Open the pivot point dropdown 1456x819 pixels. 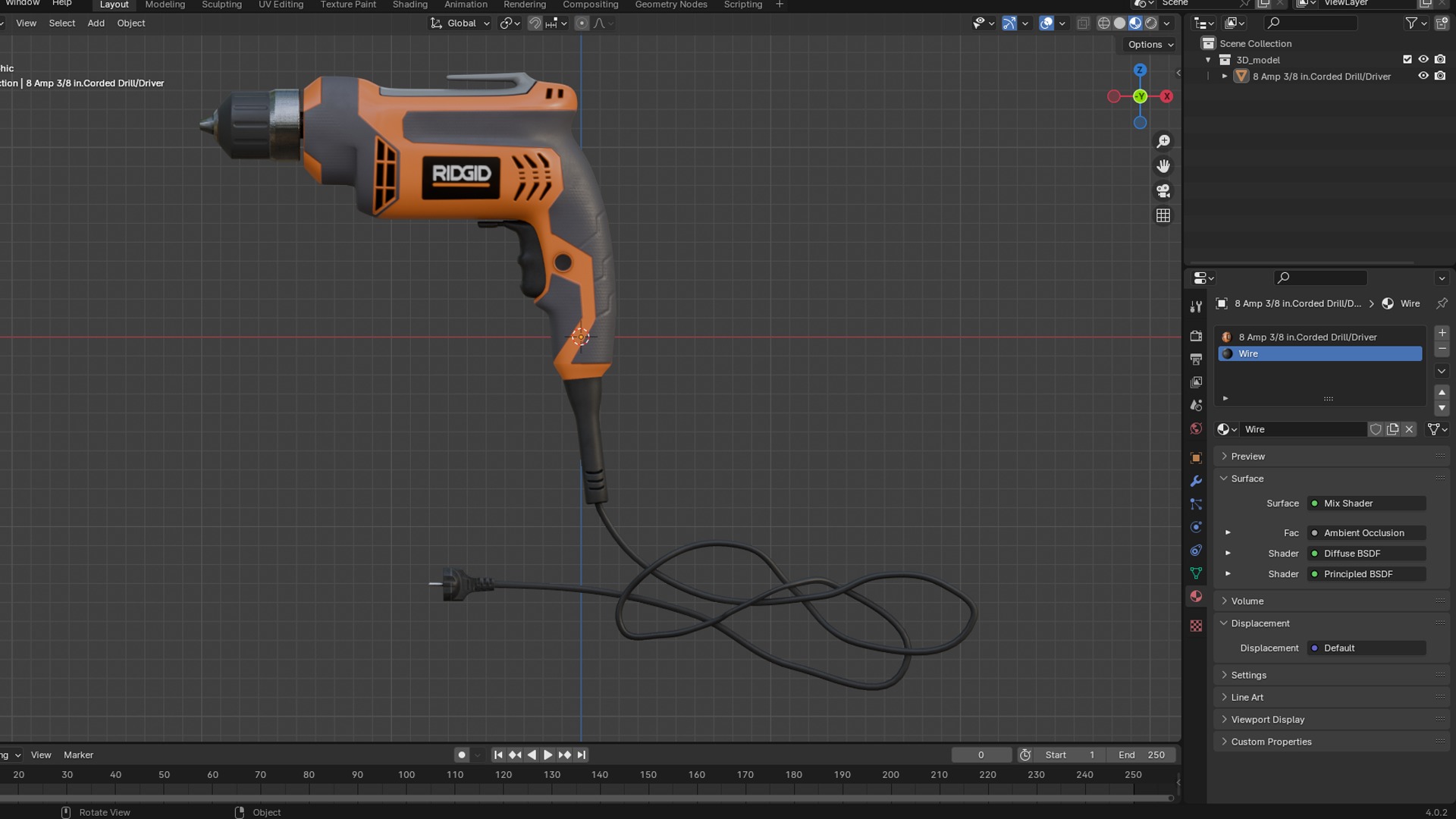pyautogui.click(x=510, y=24)
